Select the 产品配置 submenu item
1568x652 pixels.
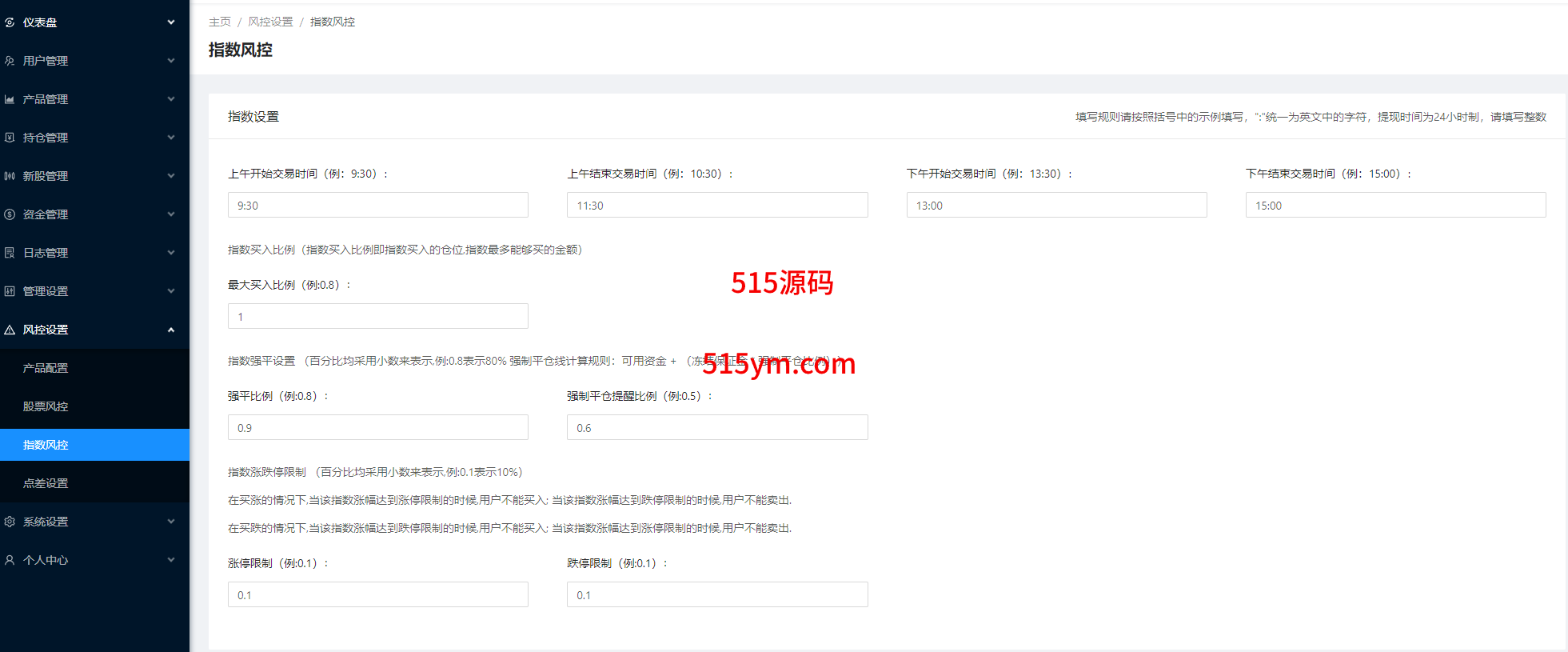point(46,368)
